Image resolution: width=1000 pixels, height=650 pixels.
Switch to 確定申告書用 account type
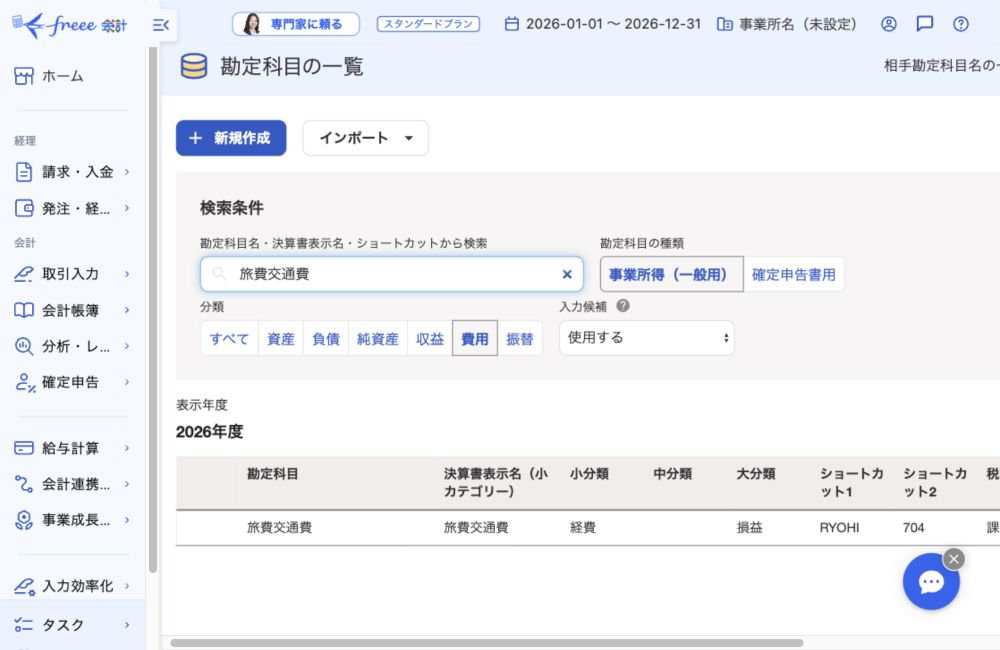pos(794,274)
